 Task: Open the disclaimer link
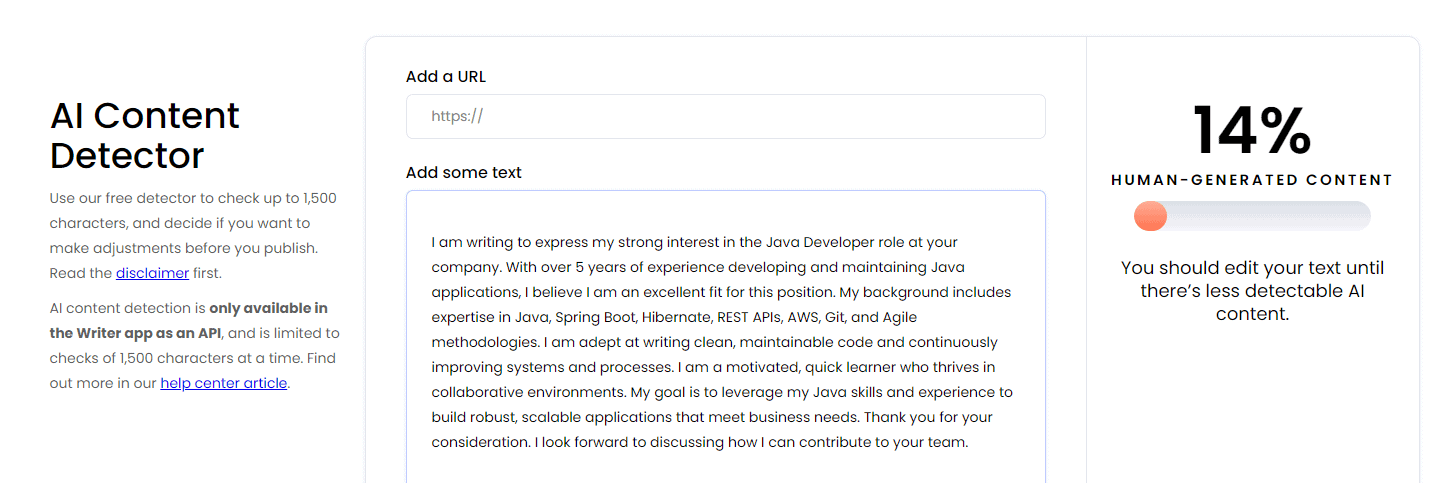click(x=152, y=273)
